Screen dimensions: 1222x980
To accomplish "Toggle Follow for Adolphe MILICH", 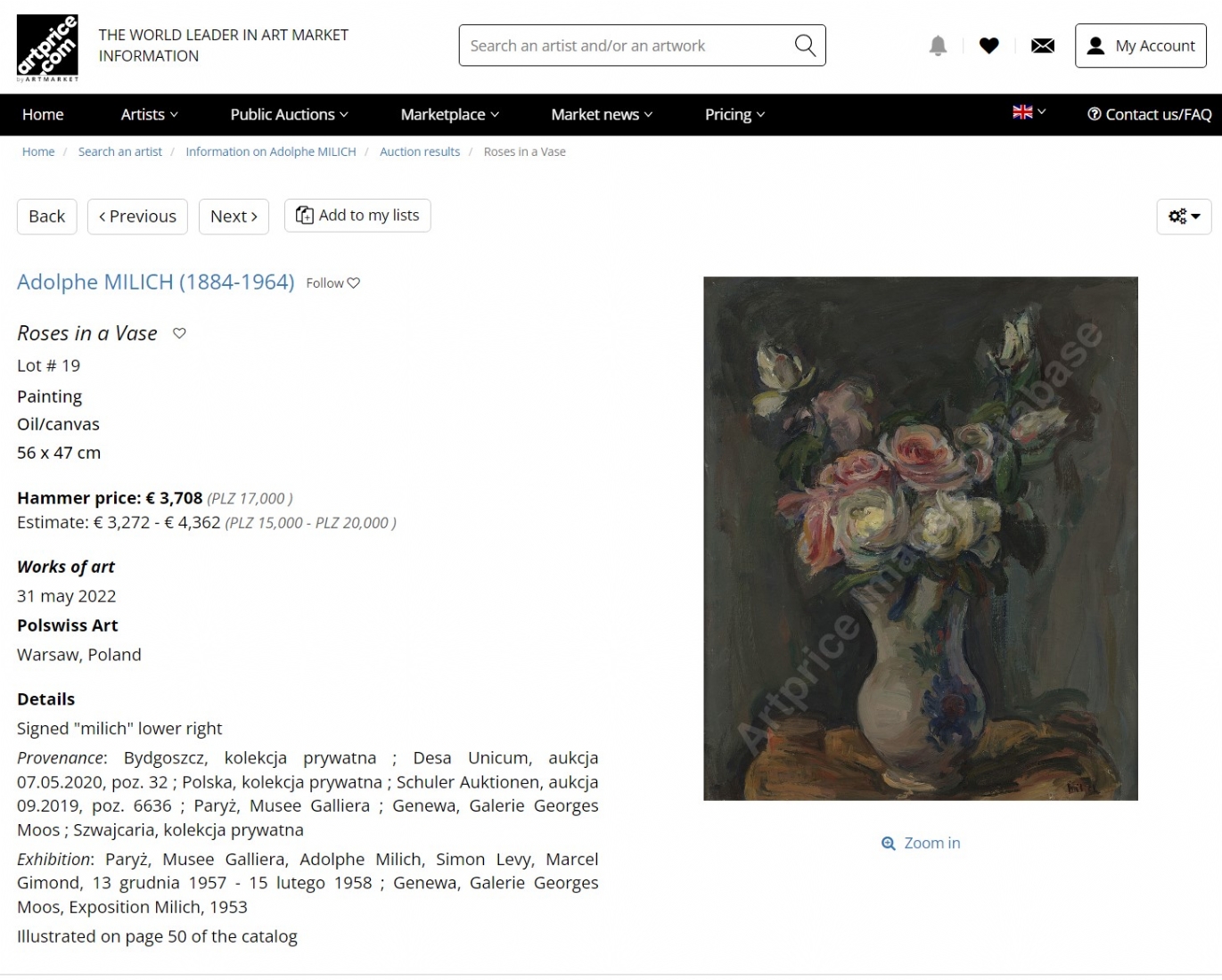I will click(333, 283).
